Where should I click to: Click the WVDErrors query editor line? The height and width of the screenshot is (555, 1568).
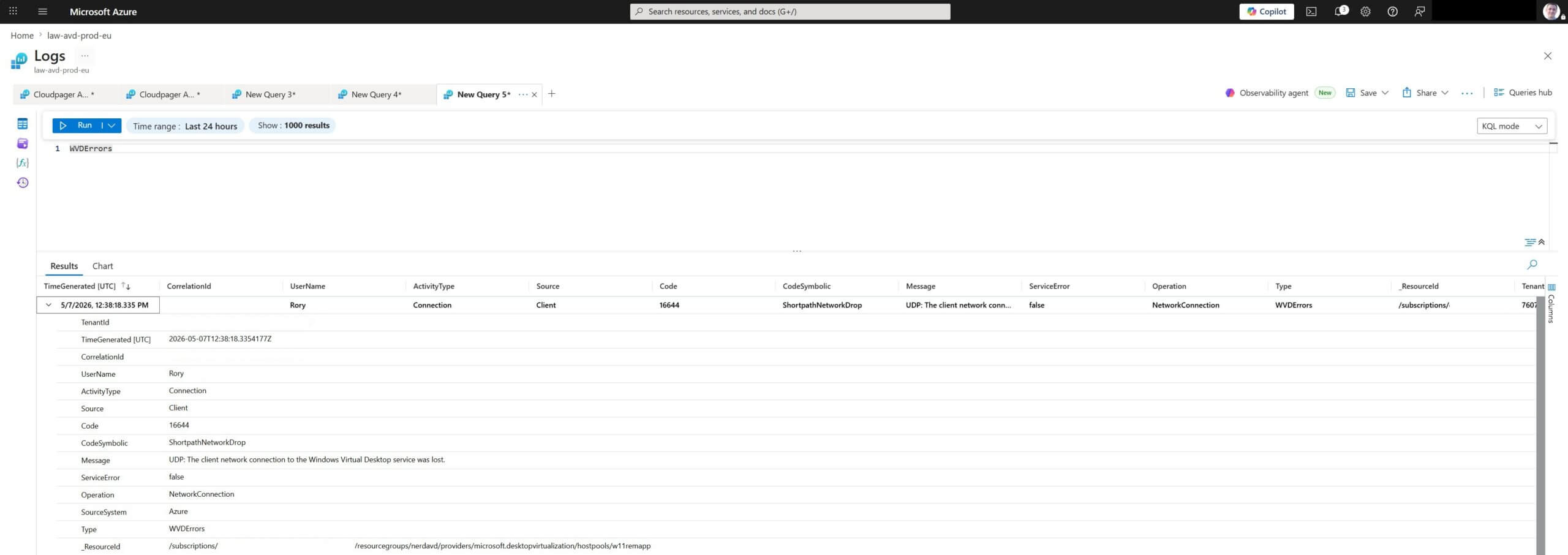click(x=91, y=148)
